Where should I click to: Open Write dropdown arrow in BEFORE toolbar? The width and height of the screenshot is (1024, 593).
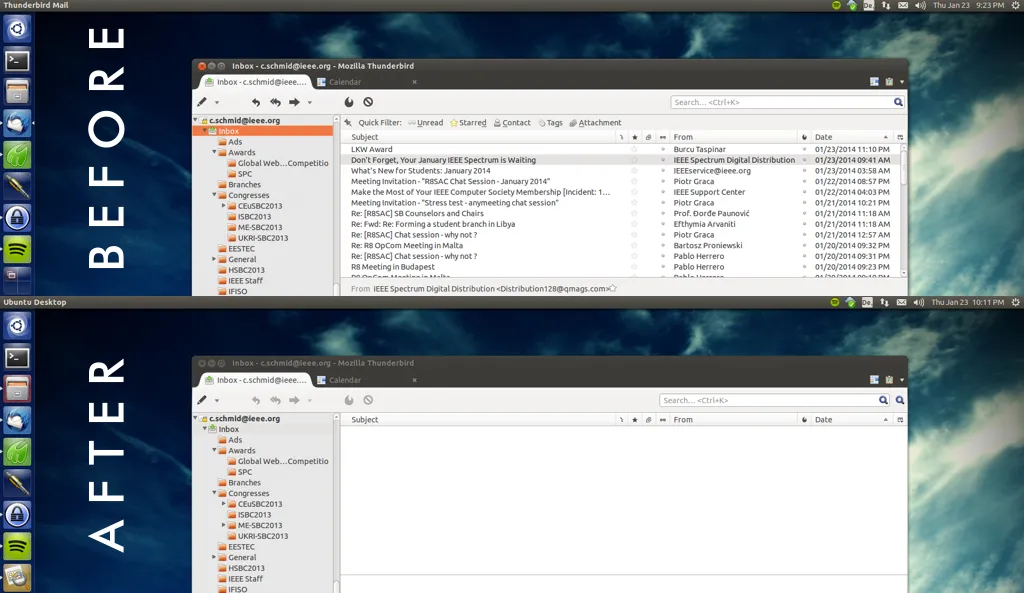pos(217,103)
